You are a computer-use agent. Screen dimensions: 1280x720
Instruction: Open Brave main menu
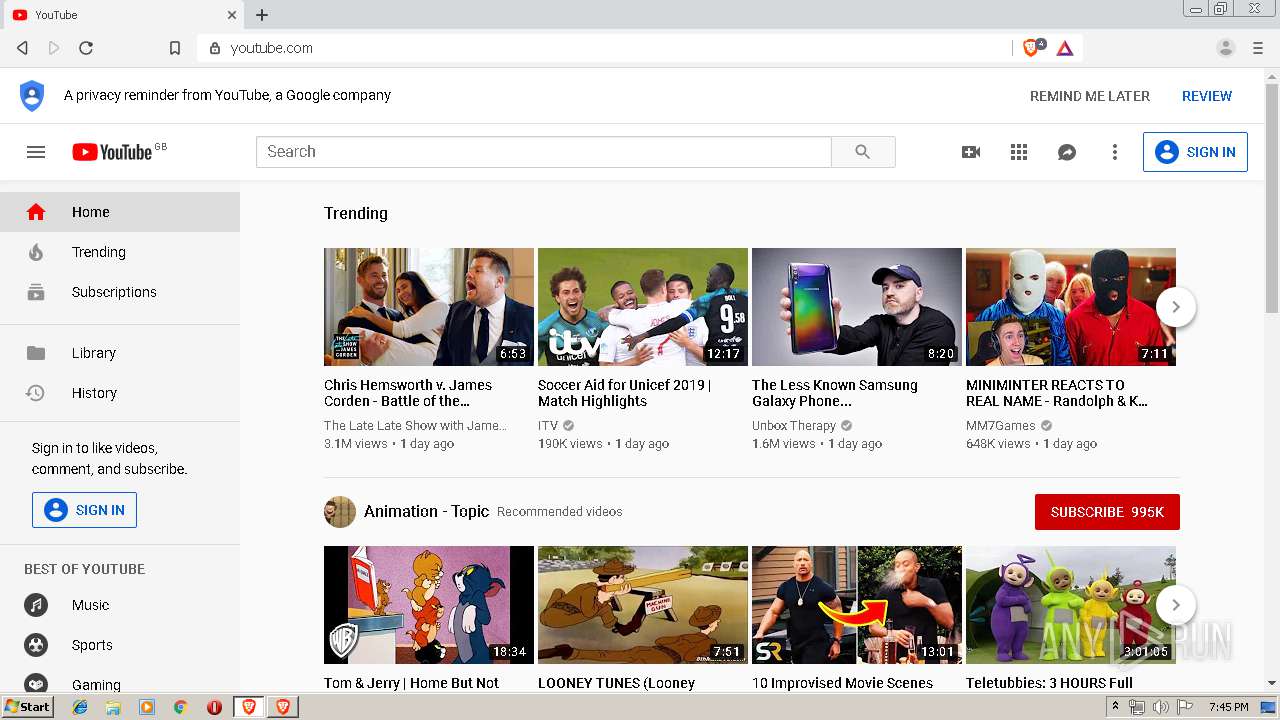click(1258, 48)
